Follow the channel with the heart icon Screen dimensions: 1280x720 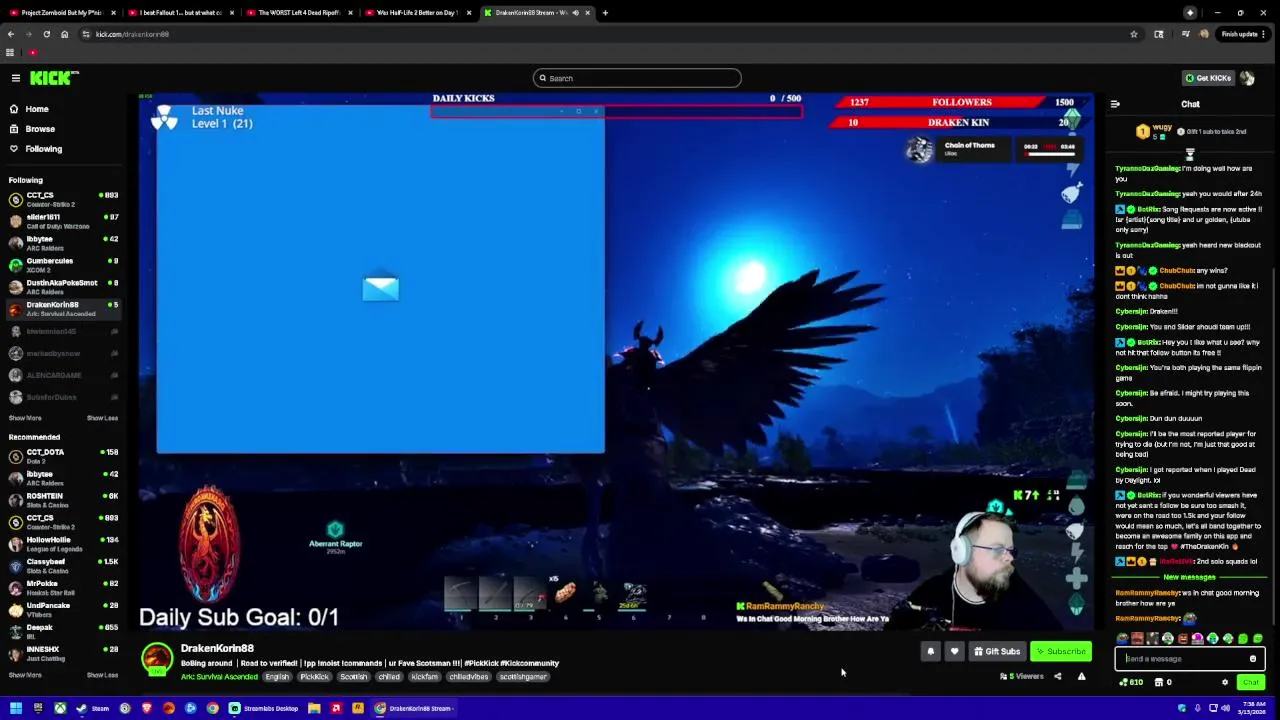[954, 652]
